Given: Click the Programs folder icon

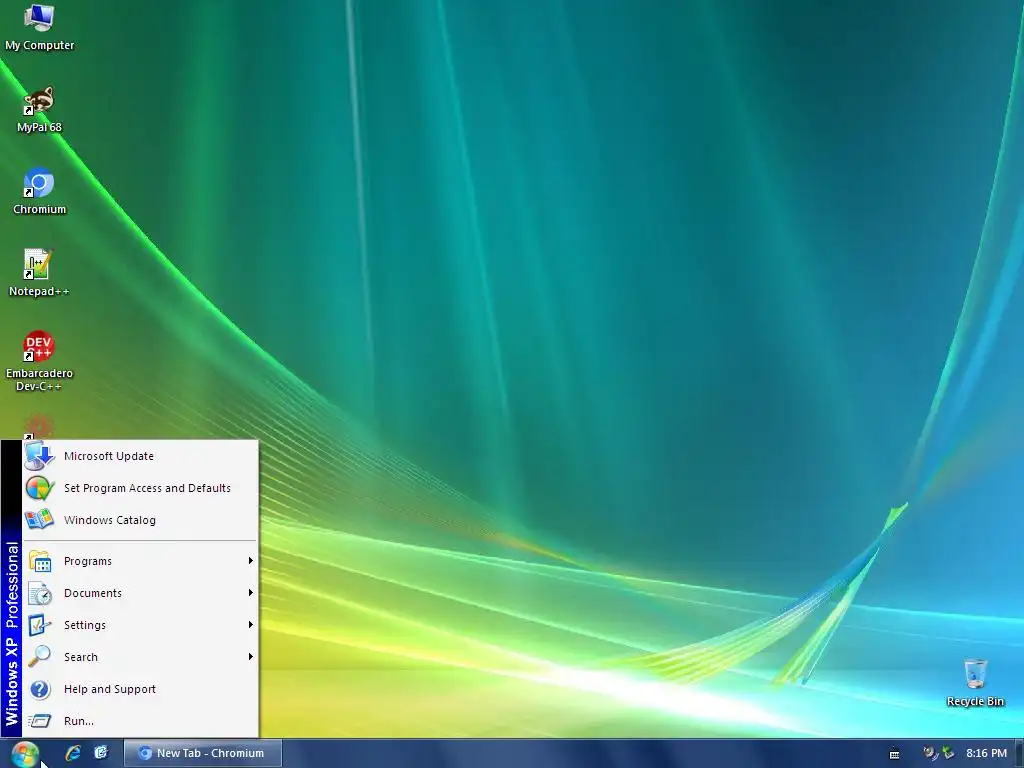Looking at the screenshot, I should coord(39,561).
